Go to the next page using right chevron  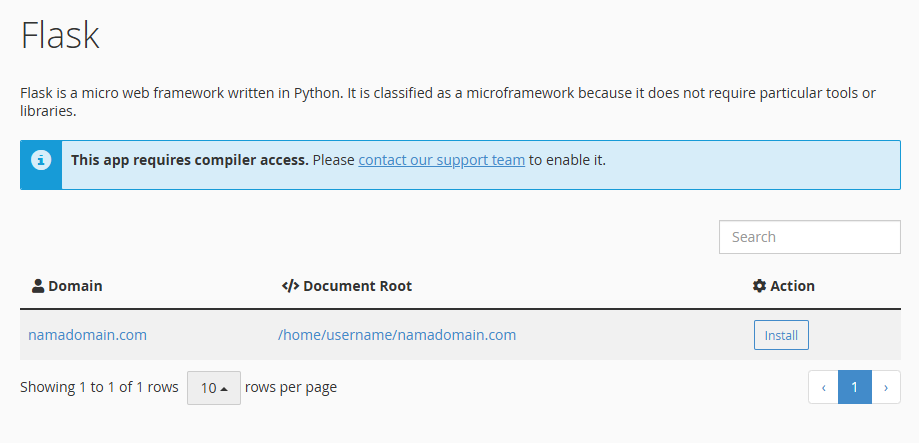tap(886, 387)
